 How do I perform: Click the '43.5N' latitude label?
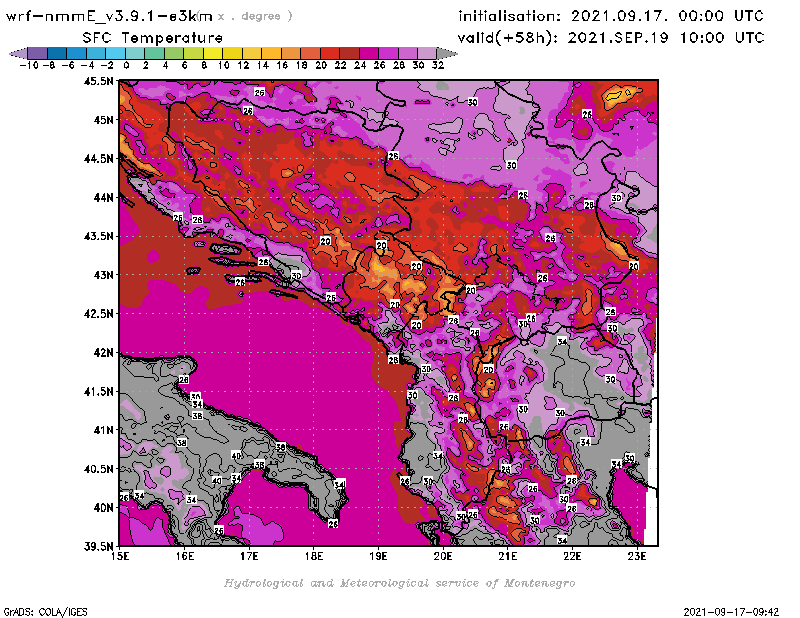click(98, 236)
